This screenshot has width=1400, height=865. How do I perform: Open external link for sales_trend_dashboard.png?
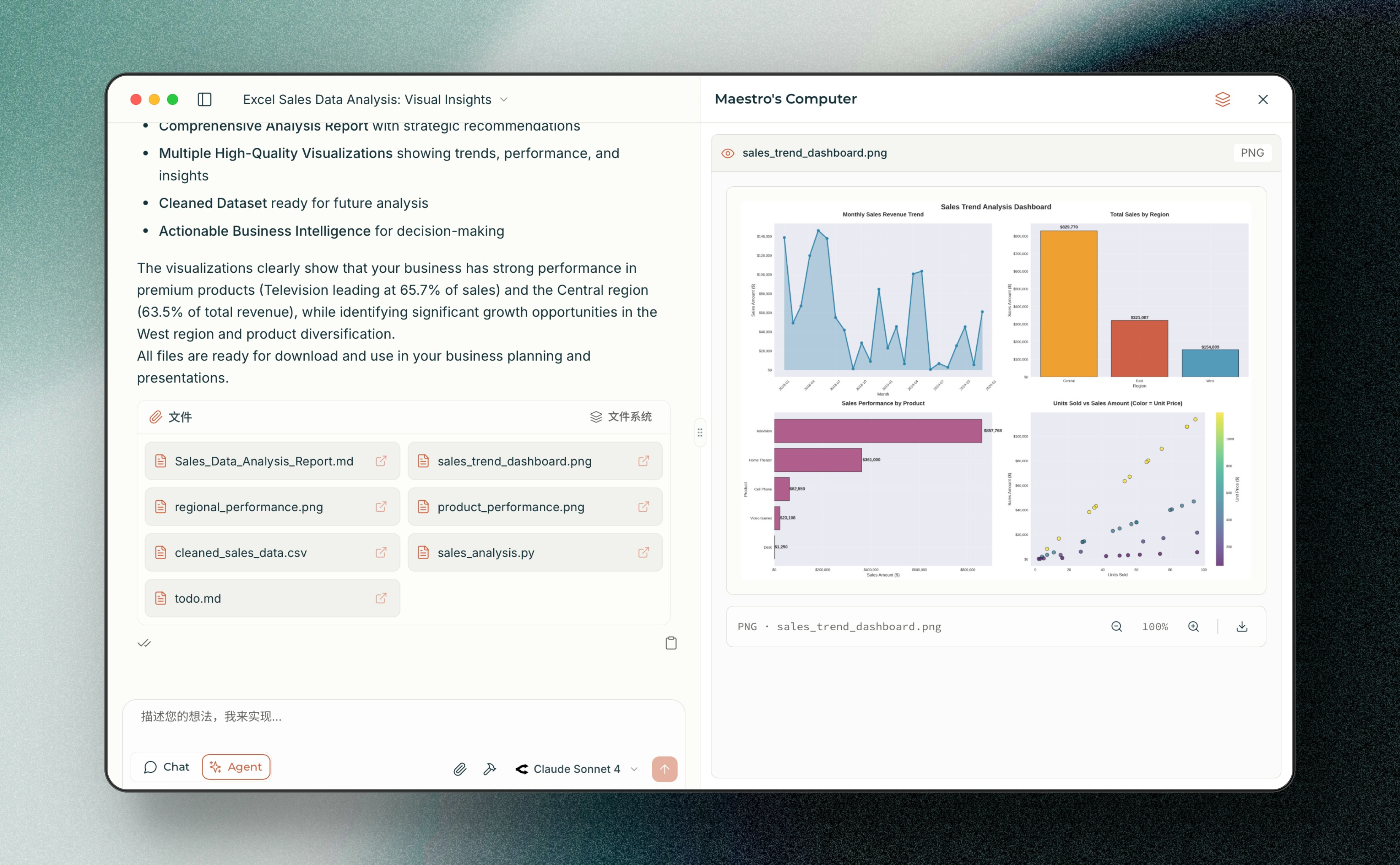coord(644,461)
